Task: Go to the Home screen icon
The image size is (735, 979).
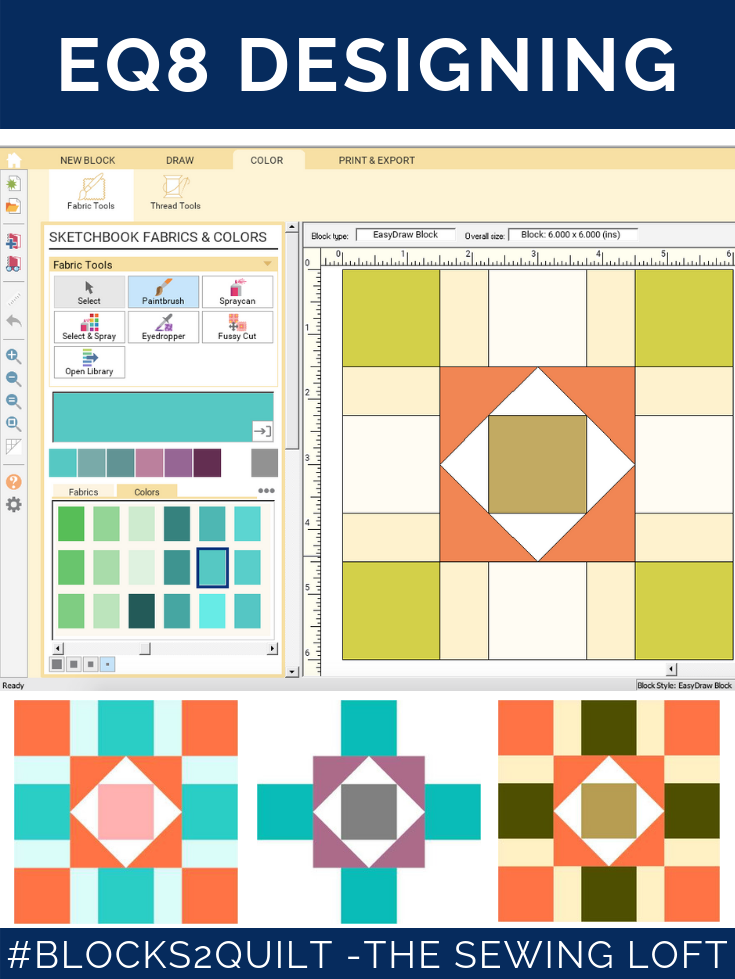Action: (13, 160)
